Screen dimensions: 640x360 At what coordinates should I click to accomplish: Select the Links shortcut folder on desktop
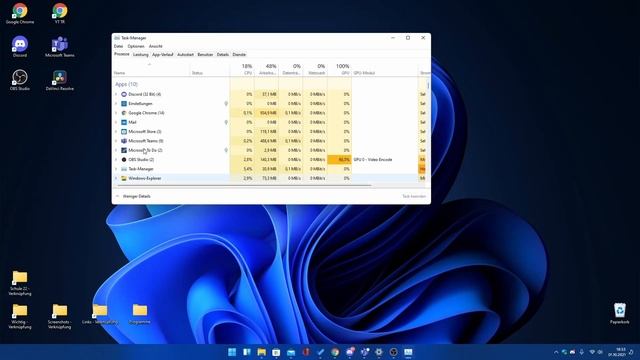pos(100,313)
